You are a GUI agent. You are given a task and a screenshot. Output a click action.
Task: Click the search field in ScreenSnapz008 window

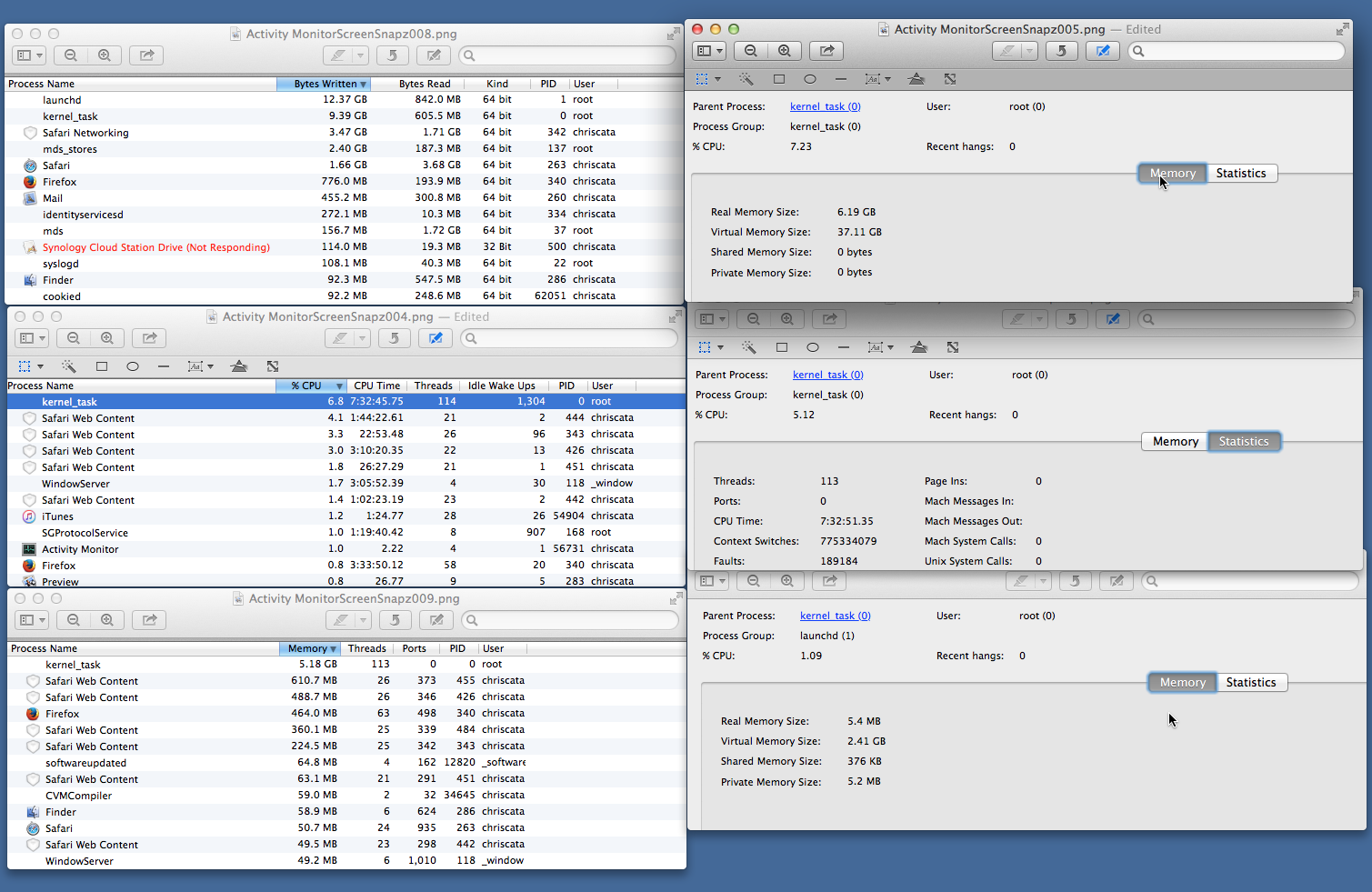567,55
